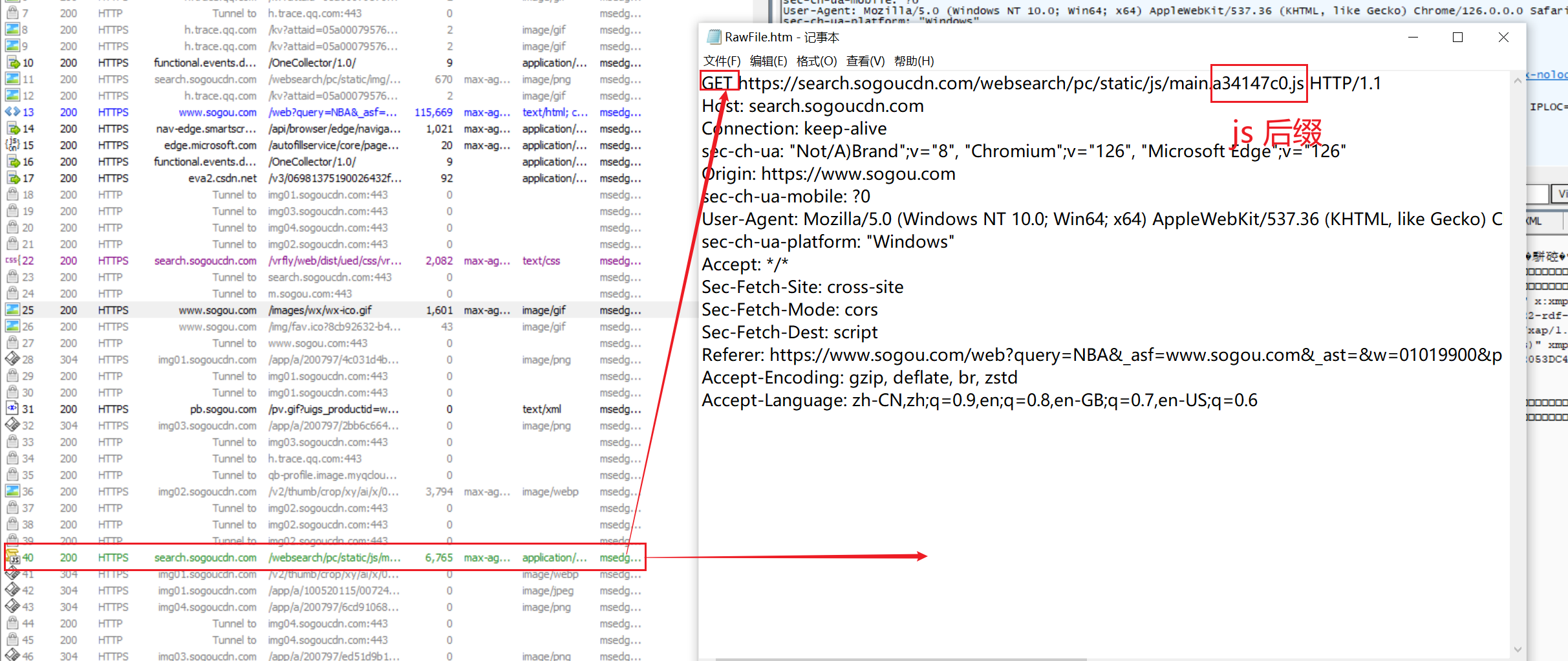The height and width of the screenshot is (661, 1568).
Task: Click the diamond 304 icon of session 28
Action: click(x=12, y=360)
